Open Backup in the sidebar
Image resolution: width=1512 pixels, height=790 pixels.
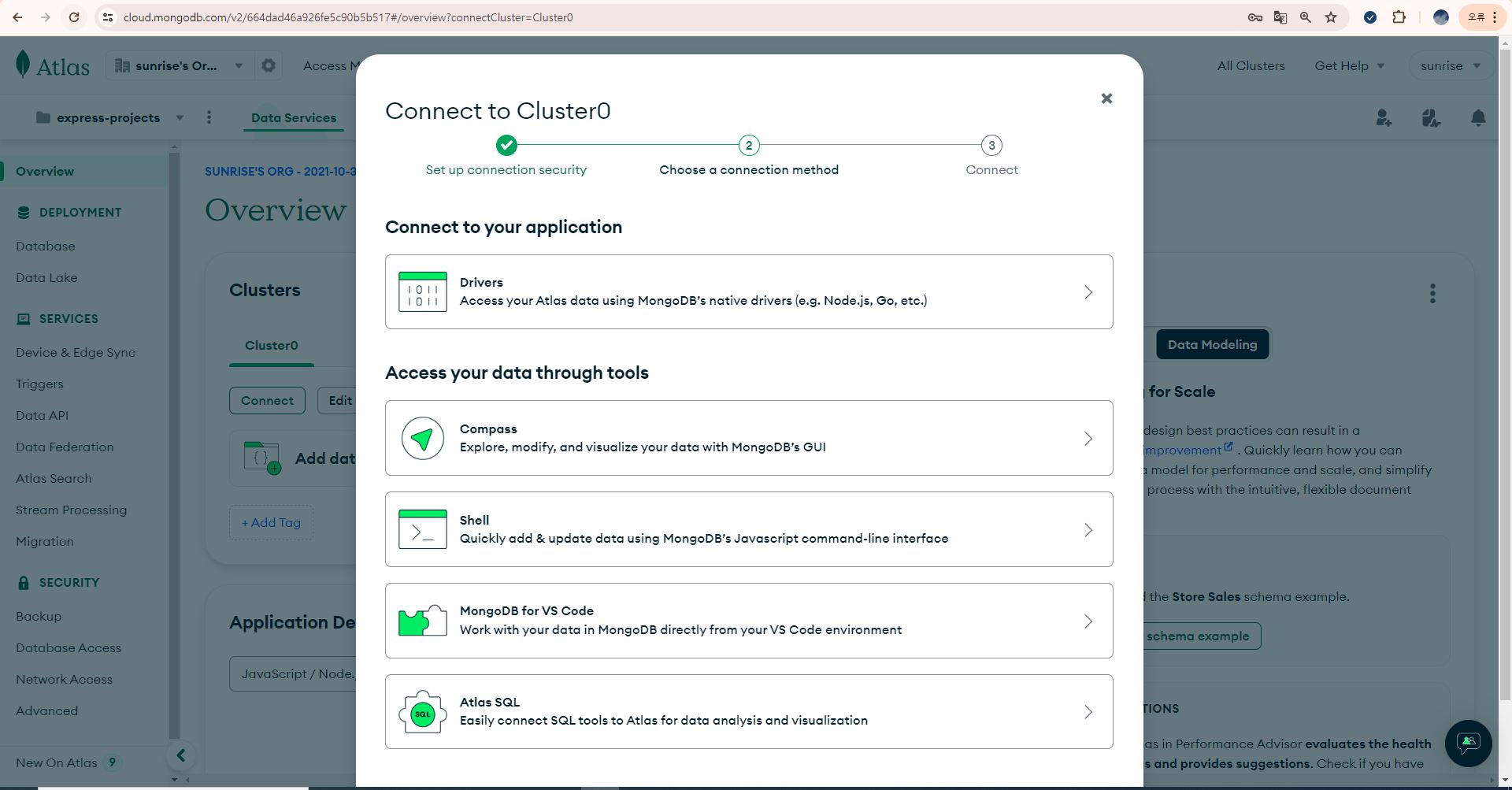(x=39, y=616)
